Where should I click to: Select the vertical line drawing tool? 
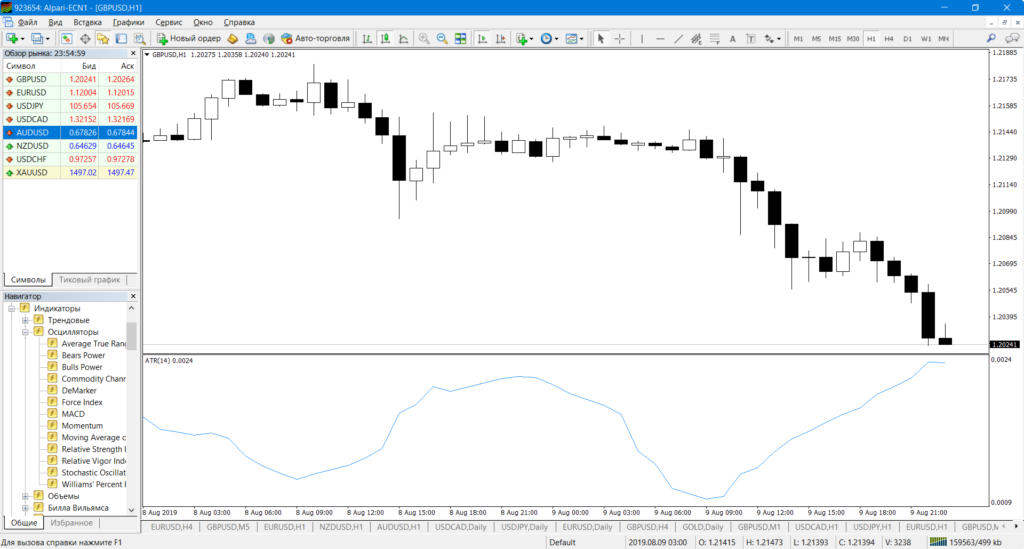click(x=643, y=39)
